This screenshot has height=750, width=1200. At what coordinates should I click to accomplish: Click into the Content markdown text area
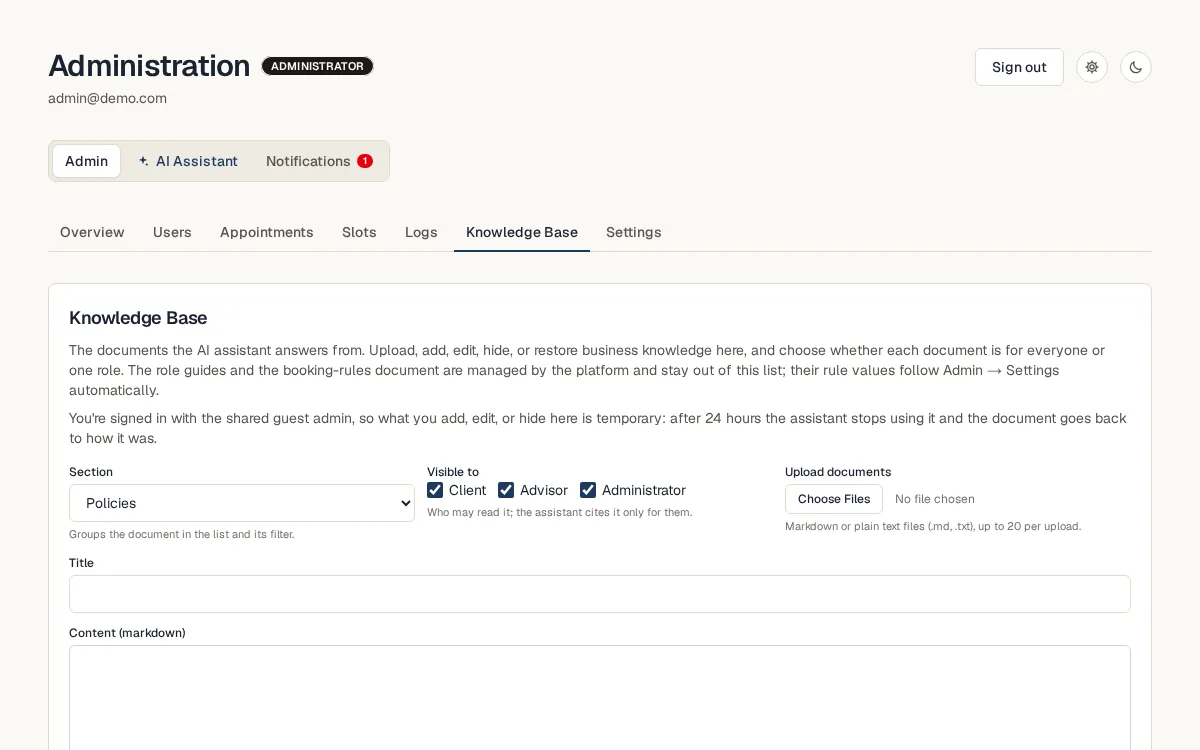[600, 697]
